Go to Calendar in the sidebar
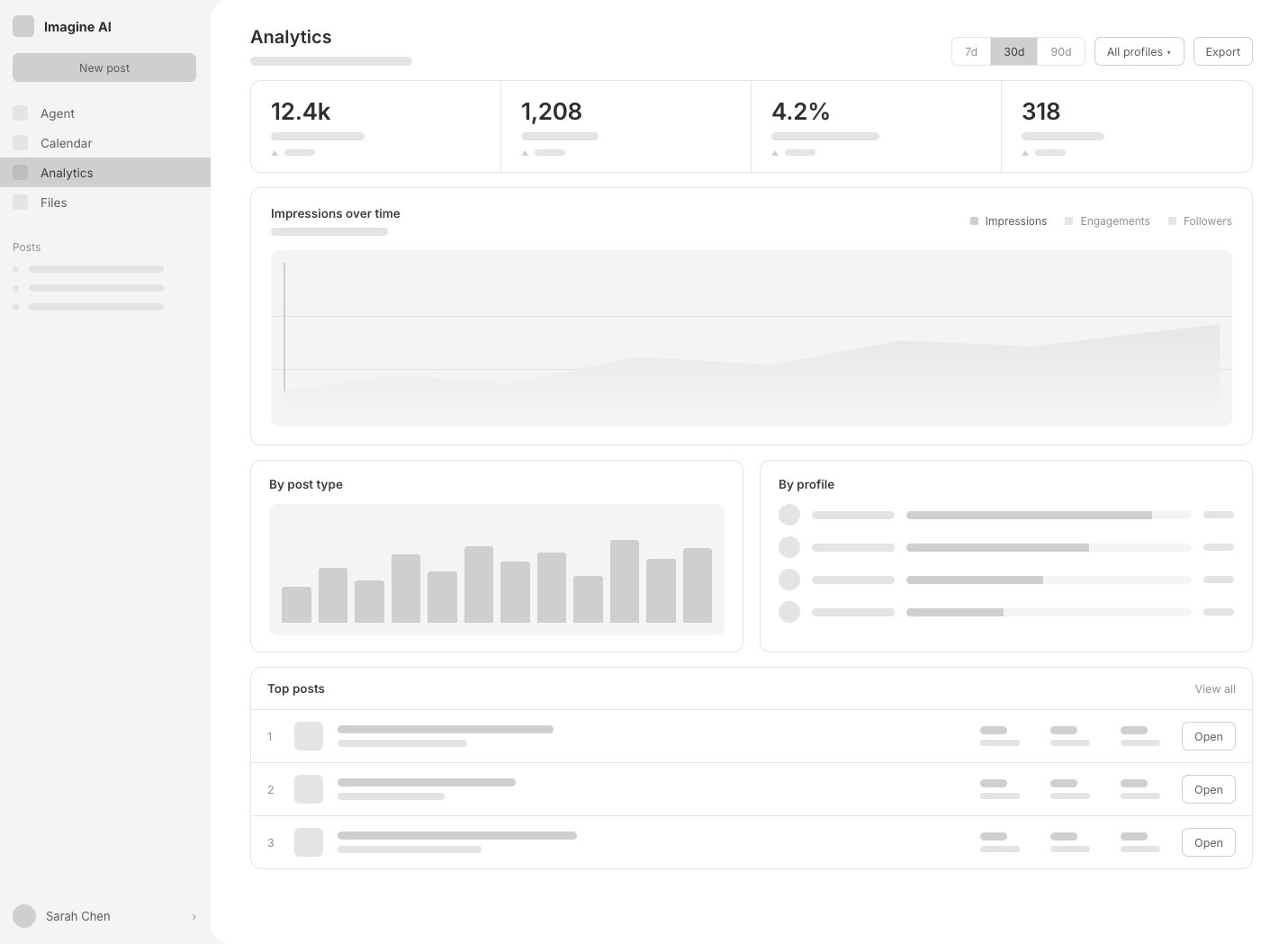The width and height of the screenshot is (1288, 944). (x=105, y=143)
